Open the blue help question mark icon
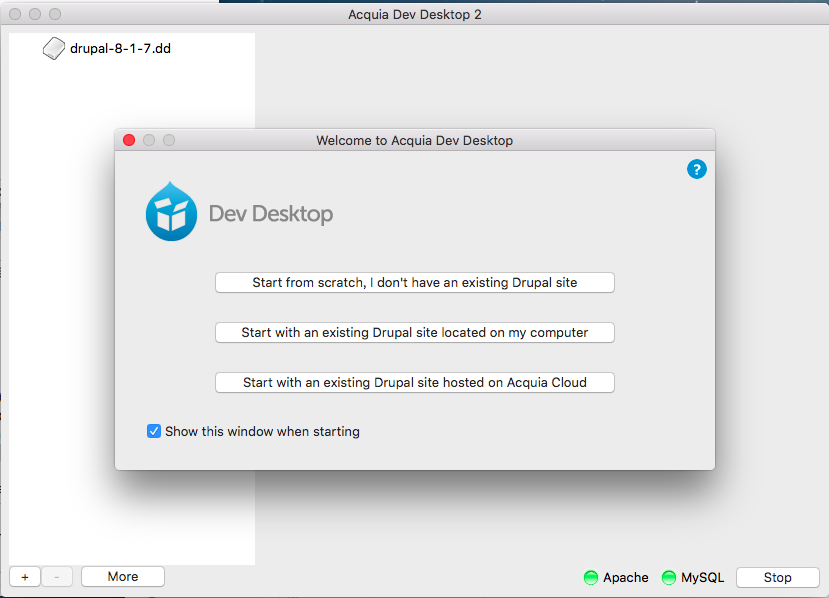 coord(696,169)
